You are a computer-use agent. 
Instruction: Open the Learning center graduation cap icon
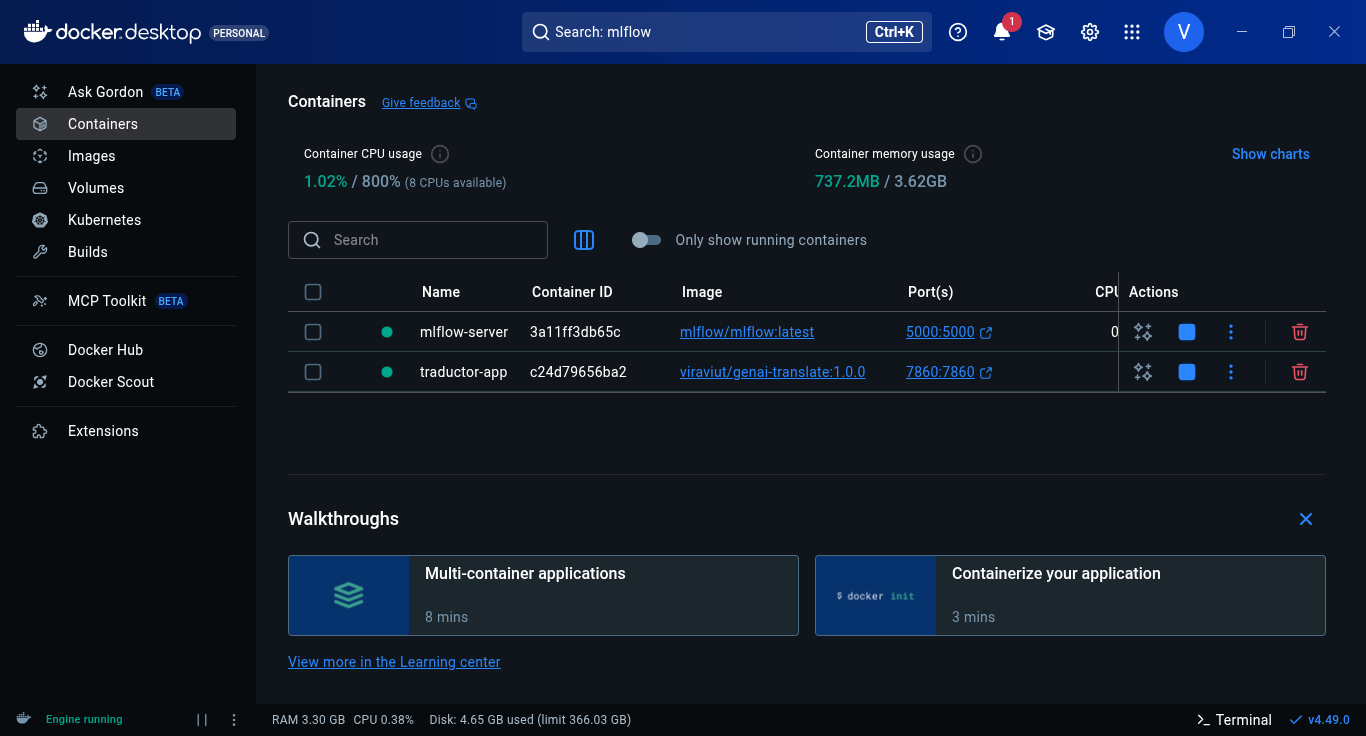1046,32
